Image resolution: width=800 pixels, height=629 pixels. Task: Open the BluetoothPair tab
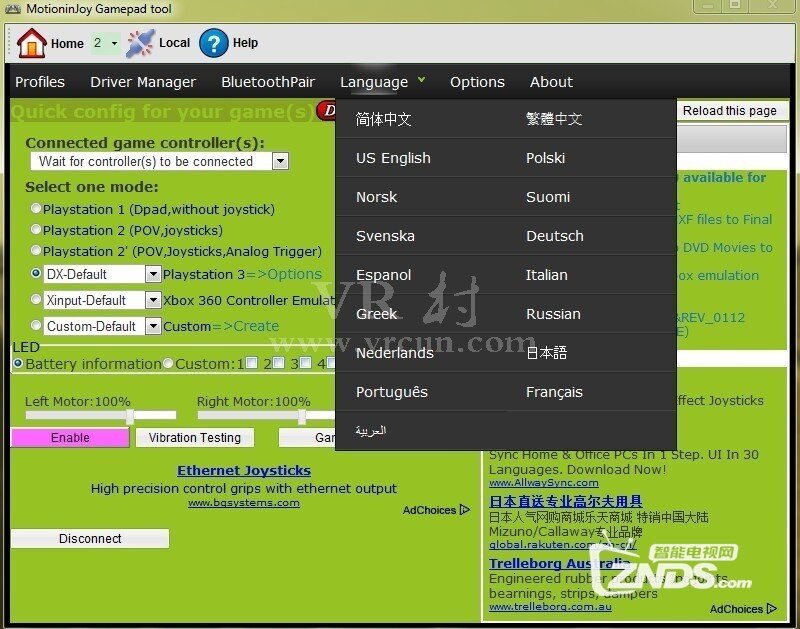coord(268,82)
